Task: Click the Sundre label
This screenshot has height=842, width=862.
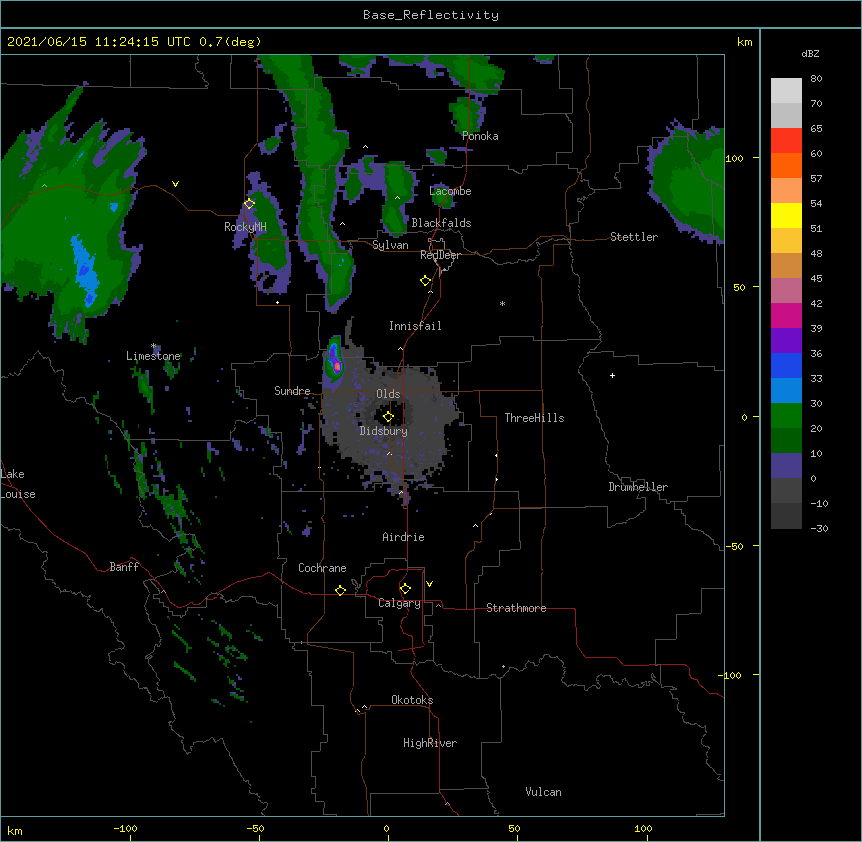Action: click(292, 391)
